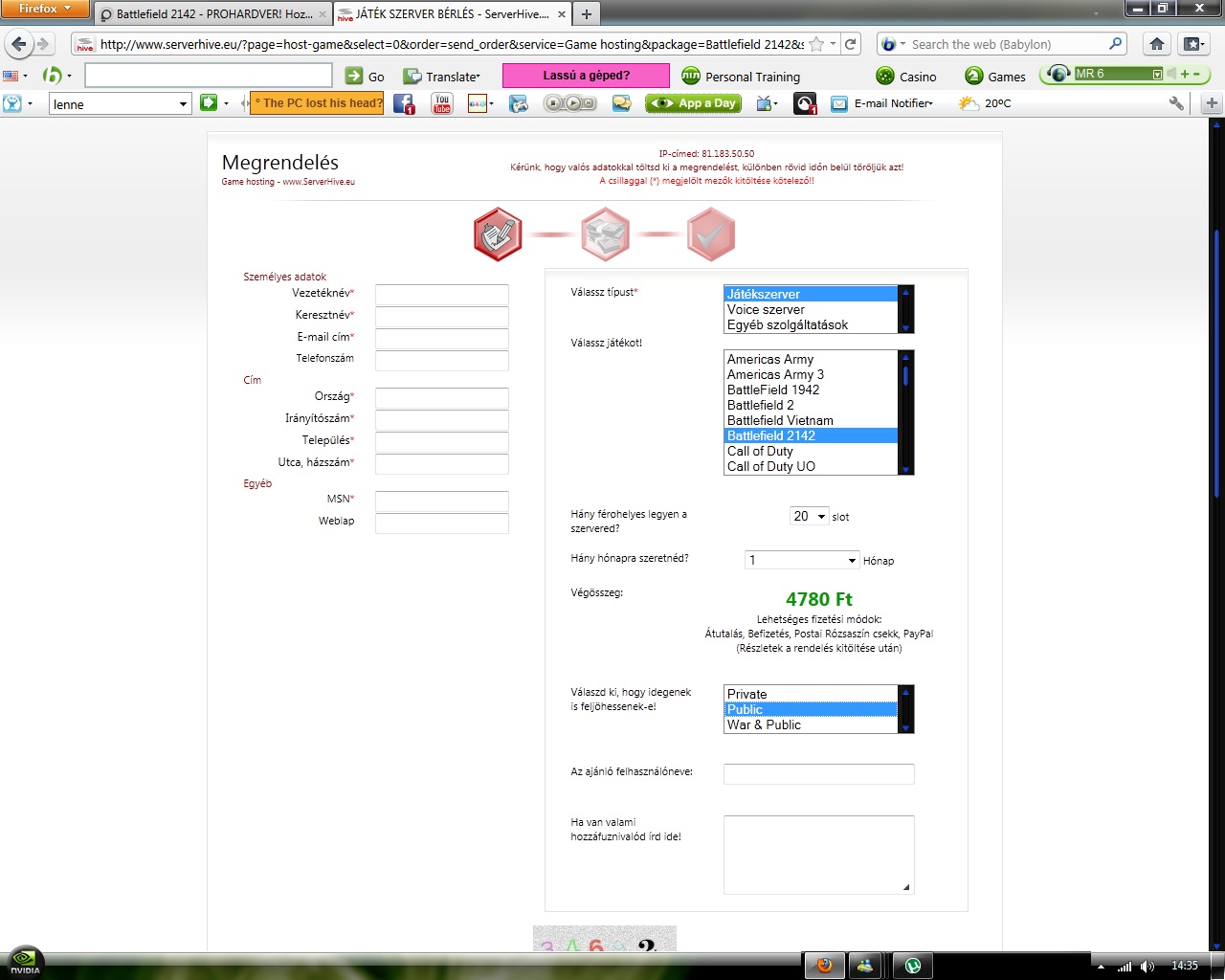Select 'Battlefield 2' game
Viewport: 1225px width, 980px height.
(x=811, y=405)
